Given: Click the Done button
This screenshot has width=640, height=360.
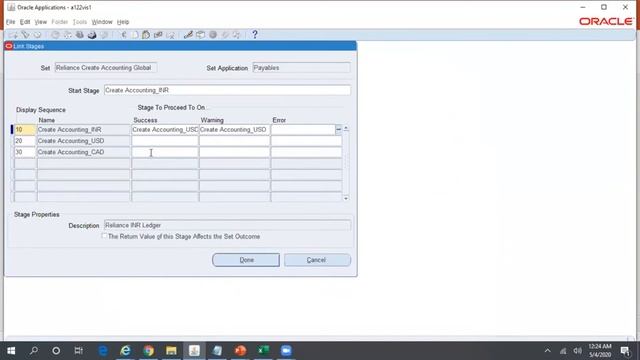Looking at the screenshot, I should [246, 260].
